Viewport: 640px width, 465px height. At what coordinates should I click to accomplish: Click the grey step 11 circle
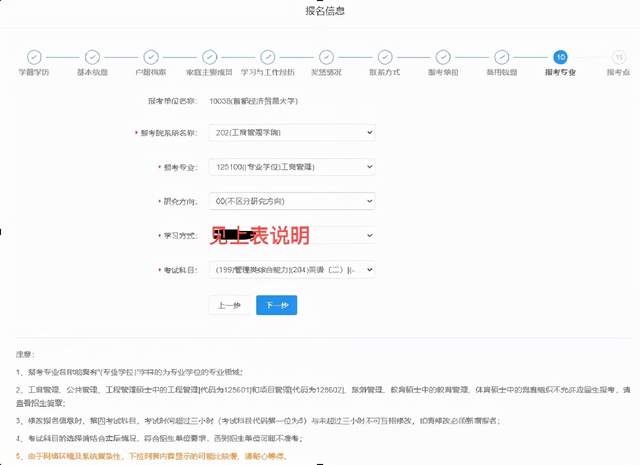click(x=619, y=57)
